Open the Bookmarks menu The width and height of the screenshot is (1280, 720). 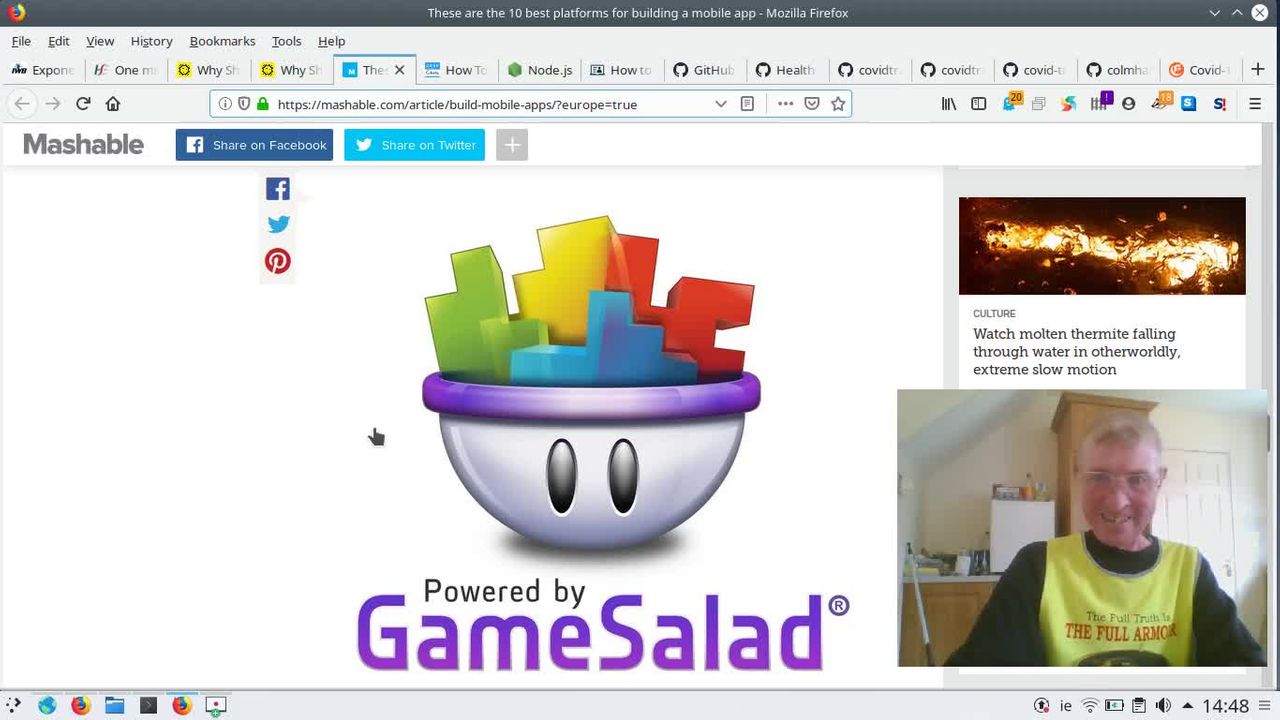[222, 41]
